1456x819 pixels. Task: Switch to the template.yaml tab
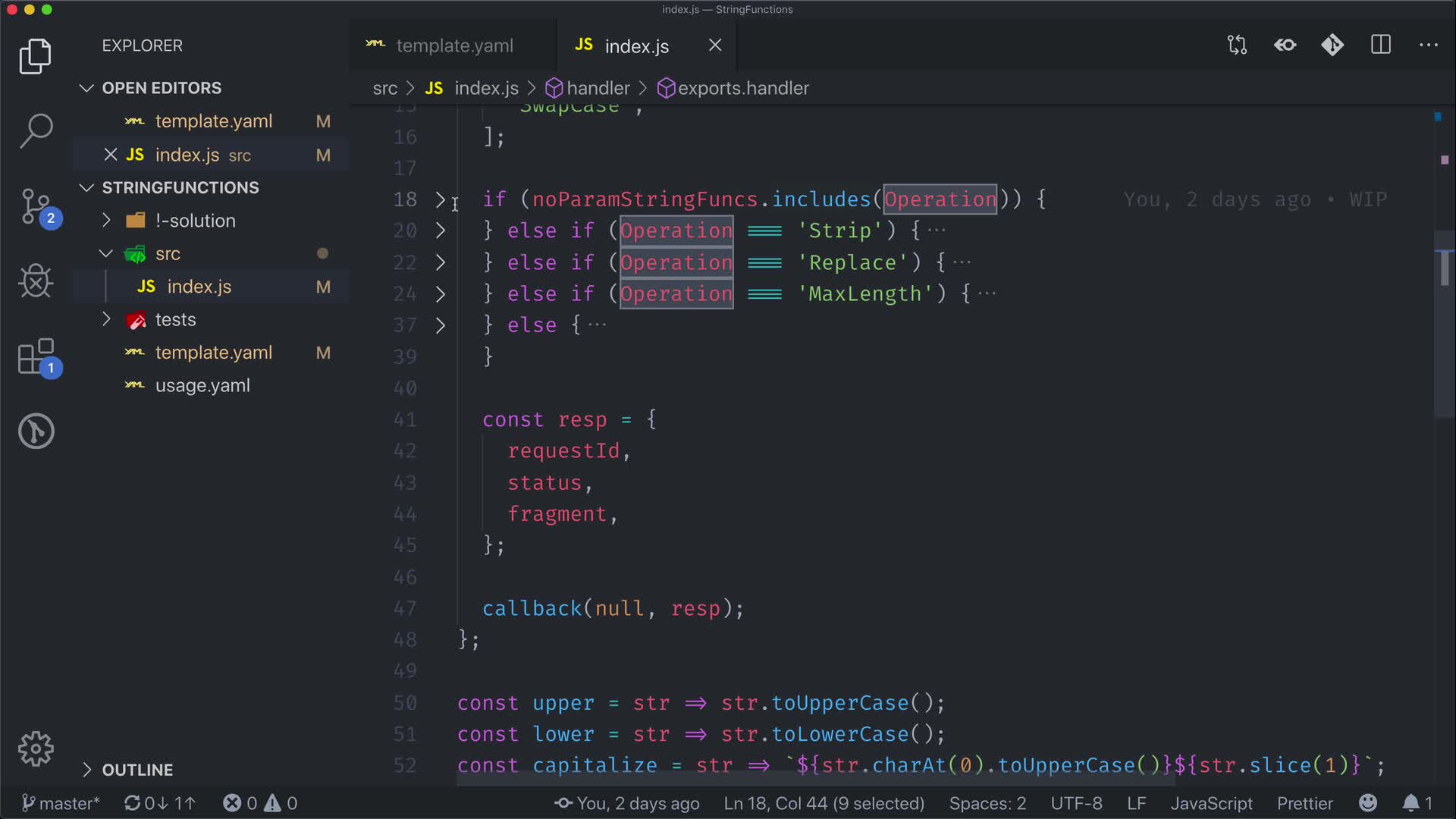coord(453,45)
